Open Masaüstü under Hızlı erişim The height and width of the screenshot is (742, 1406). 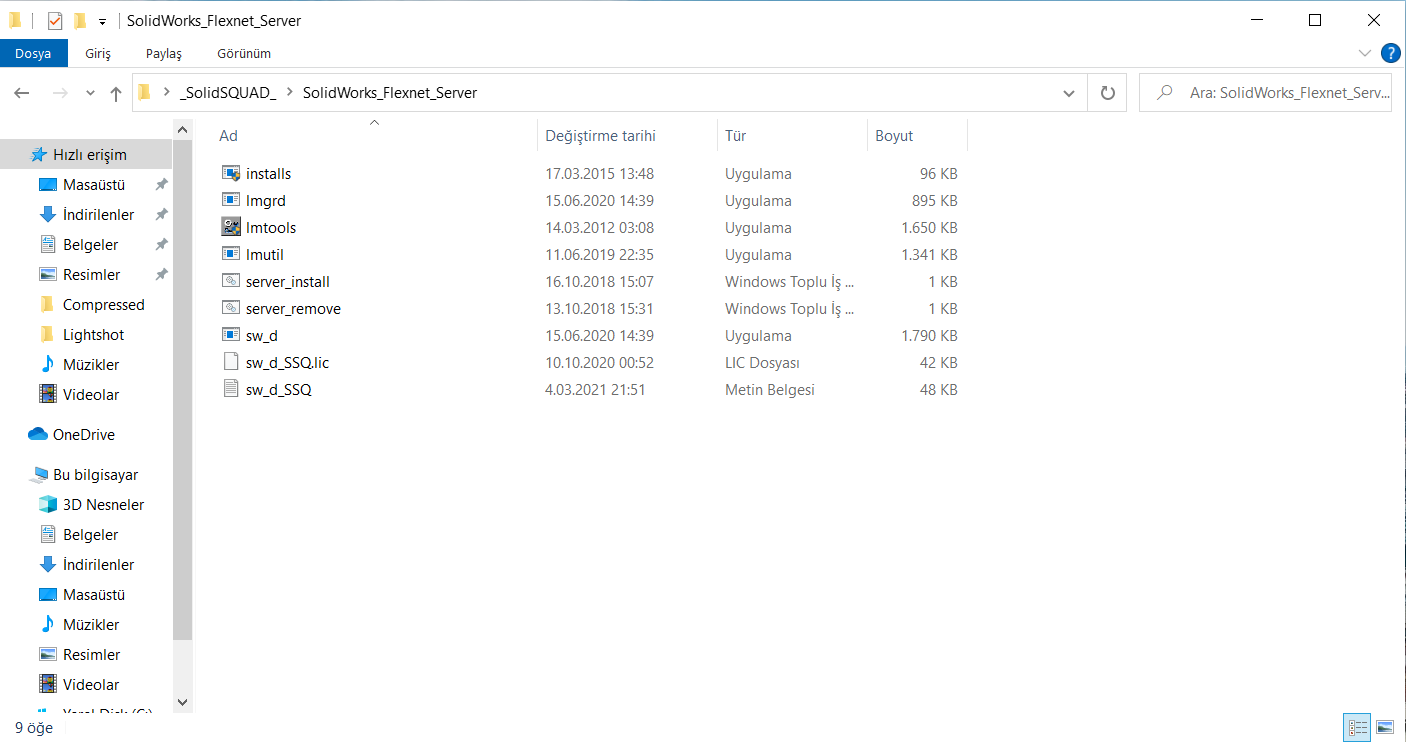pos(81,185)
